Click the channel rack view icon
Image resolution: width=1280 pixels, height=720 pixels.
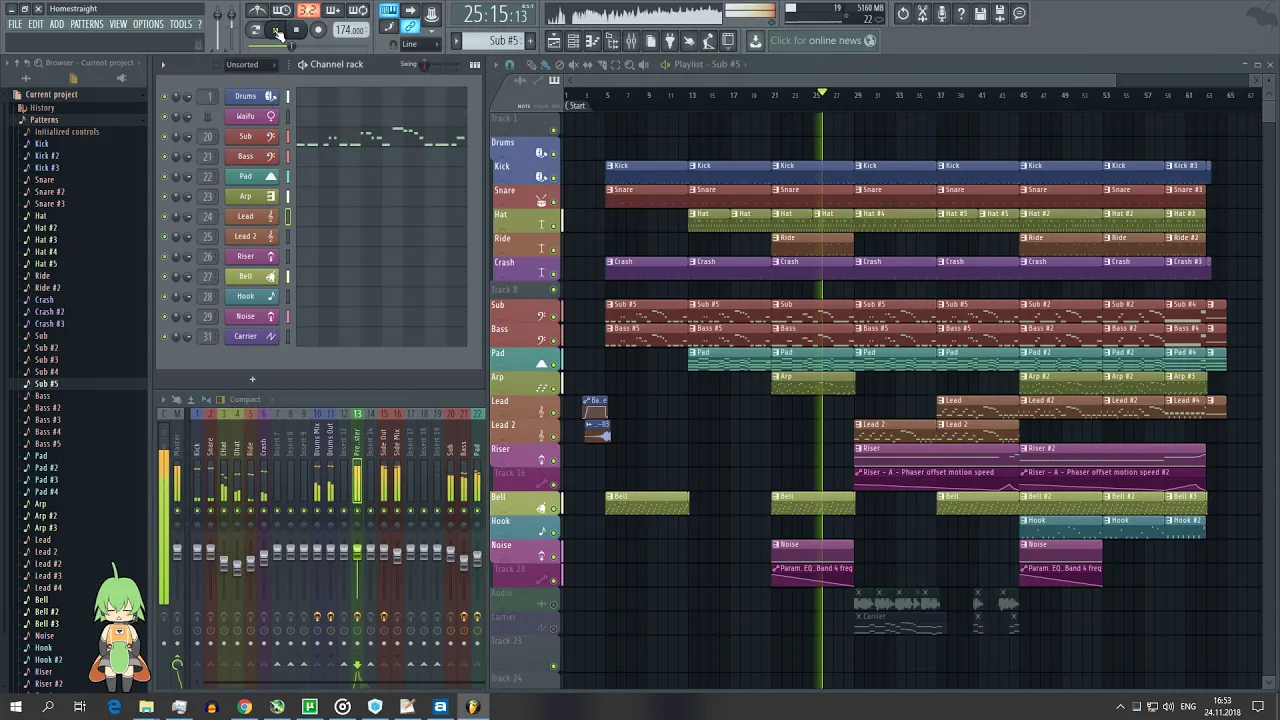point(573,41)
